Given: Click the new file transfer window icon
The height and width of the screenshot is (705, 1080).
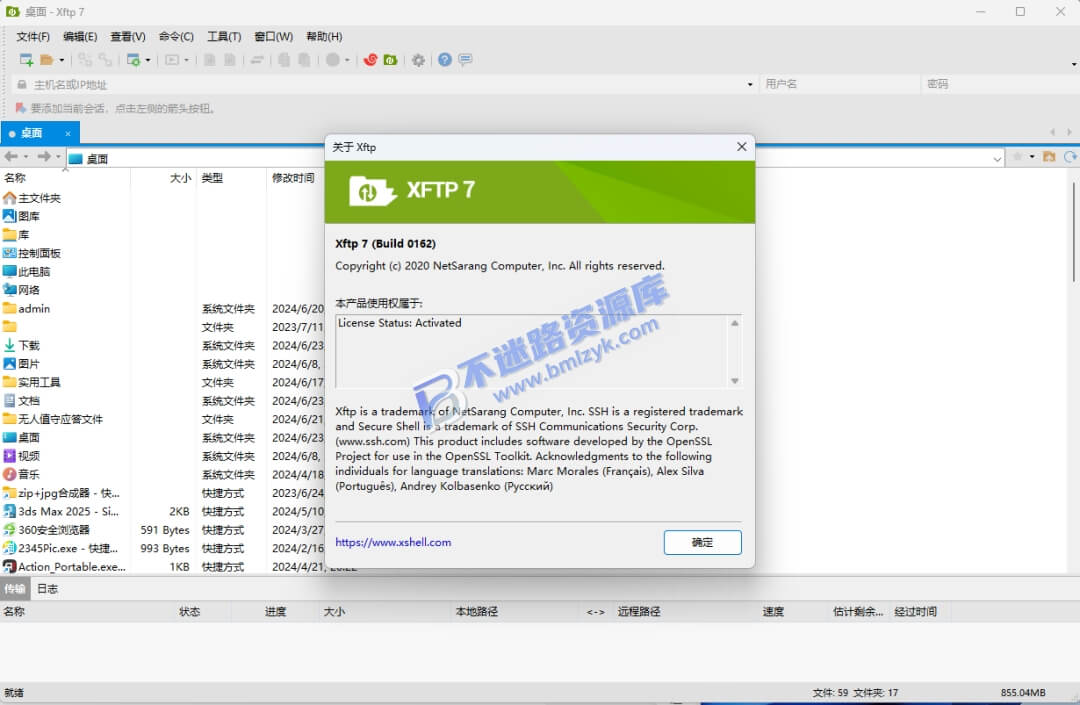Looking at the screenshot, I should coord(133,60).
